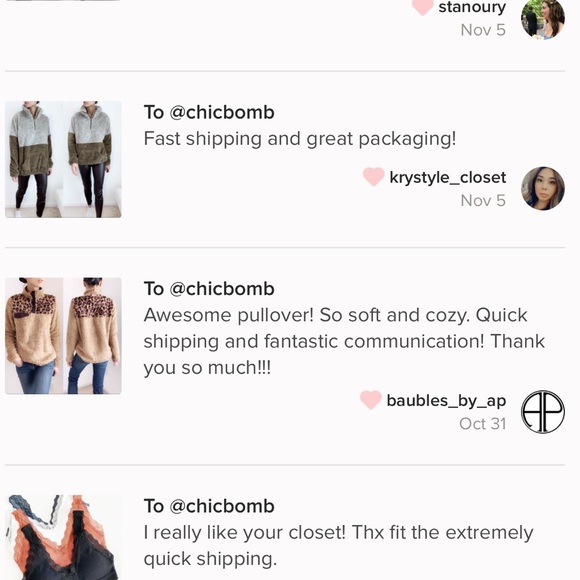
Task: Tap the heart icon beside baubles_by_ap
Action: [371, 400]
